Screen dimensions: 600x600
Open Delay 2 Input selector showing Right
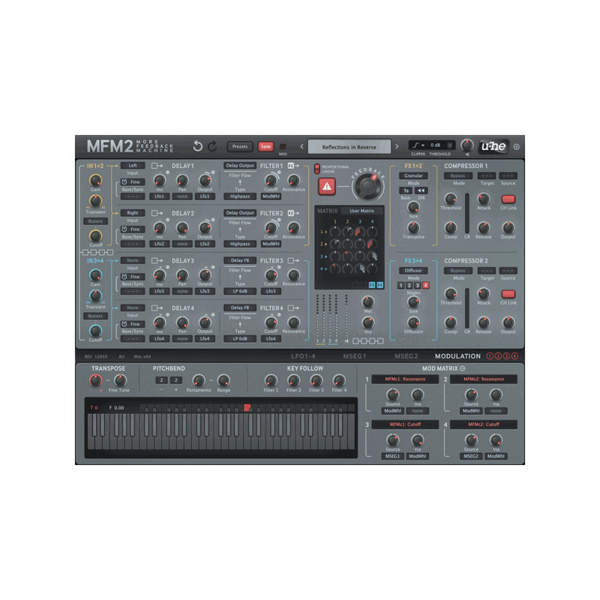coord(133,213)
